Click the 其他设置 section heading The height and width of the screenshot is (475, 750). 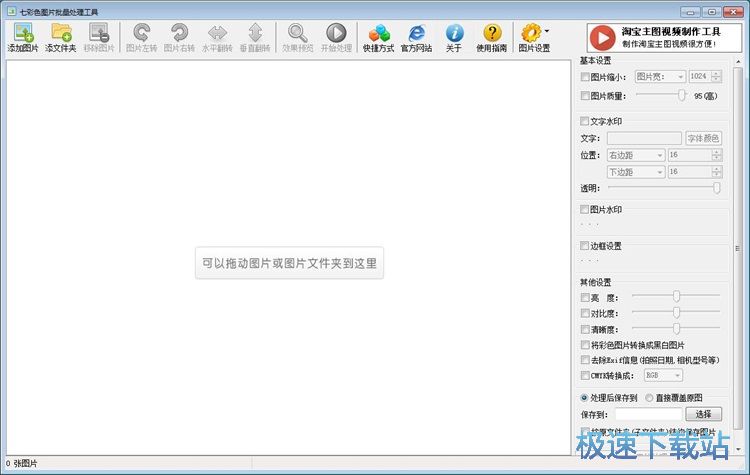(x=595, y=282)
